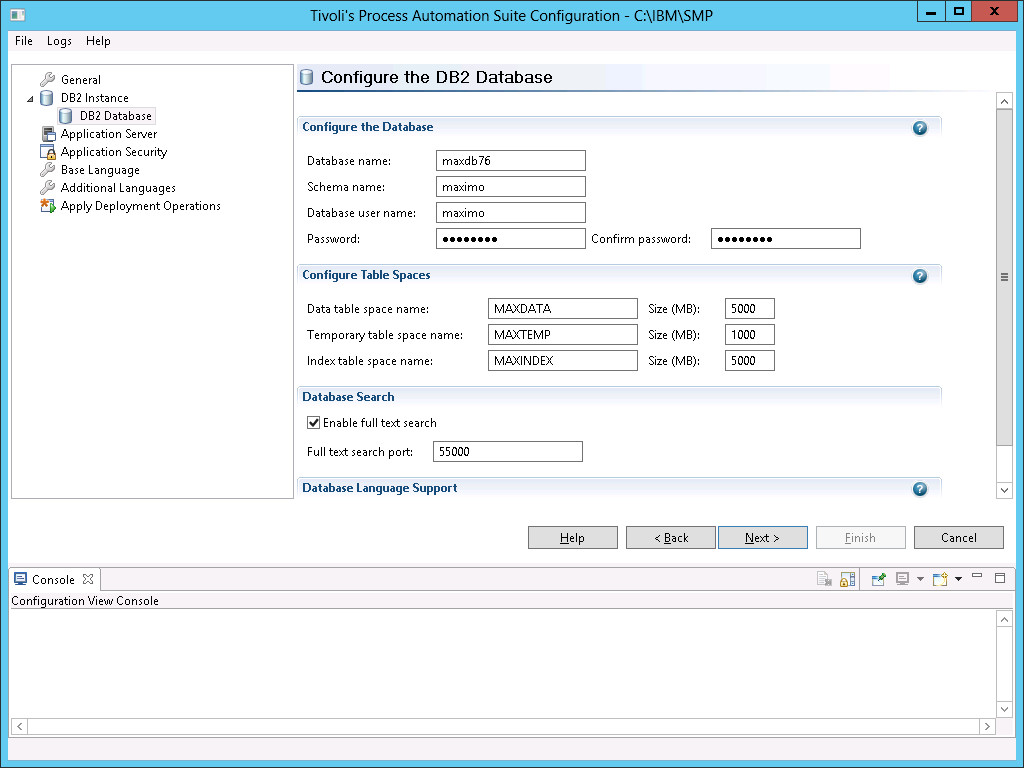The width and height of the screenshot is (1024, 768).
Task: Open help for Configure Table Spaces section
Action: click(919, 275)
